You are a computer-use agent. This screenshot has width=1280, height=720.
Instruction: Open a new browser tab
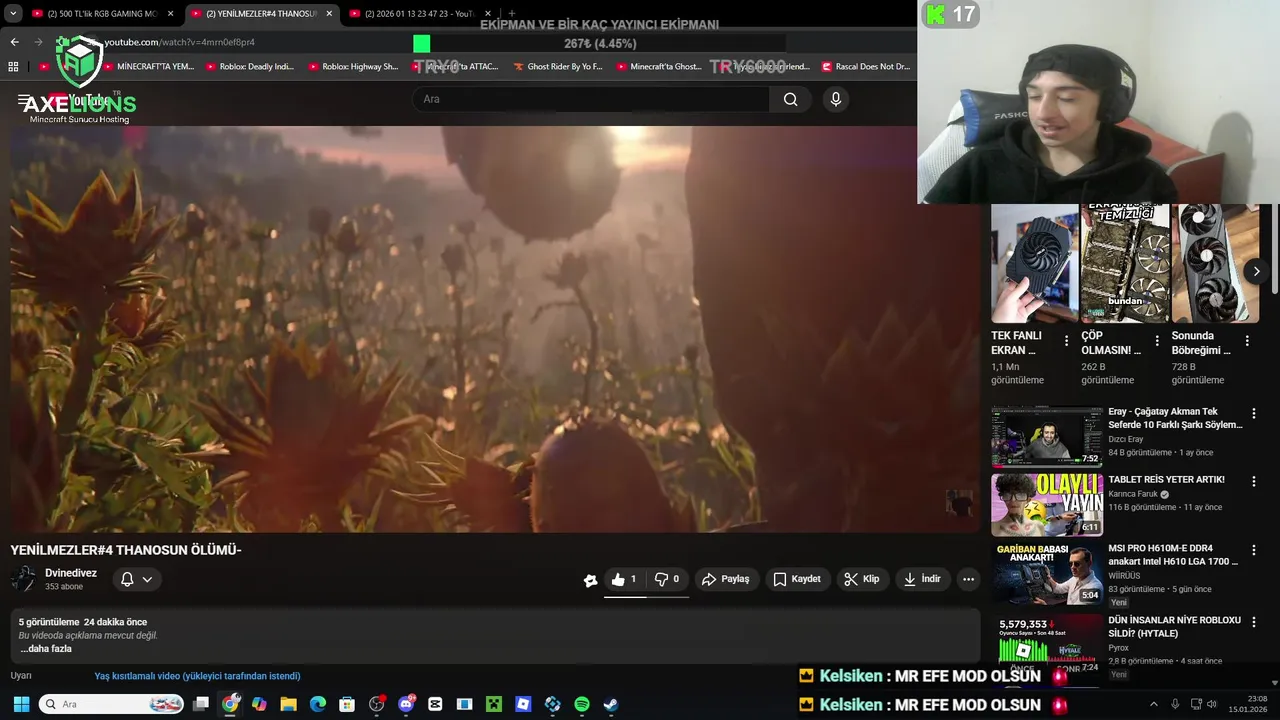click(512, 14)
